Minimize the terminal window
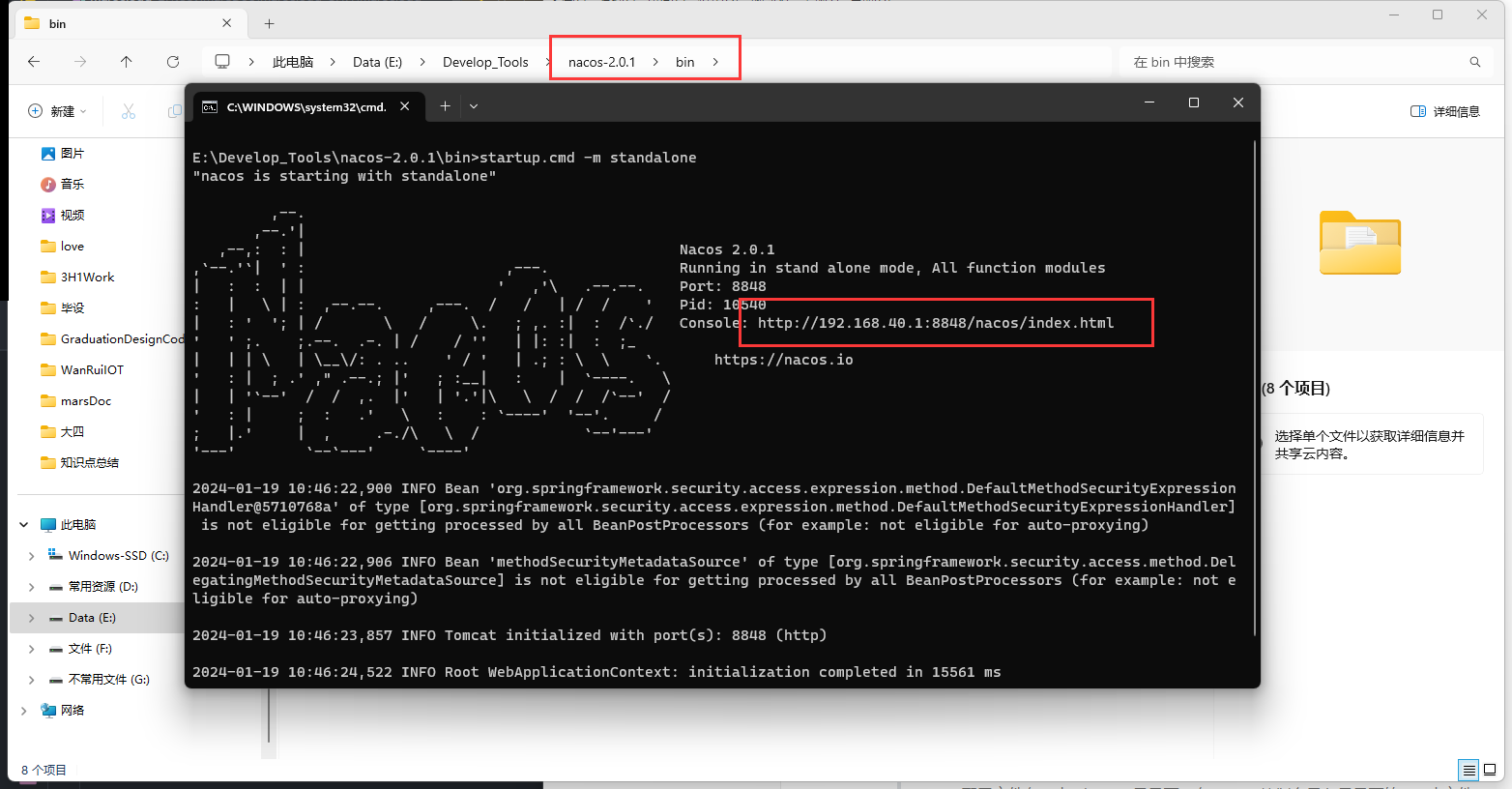Screen dimensions: 1512x789 click(1149, 102)
